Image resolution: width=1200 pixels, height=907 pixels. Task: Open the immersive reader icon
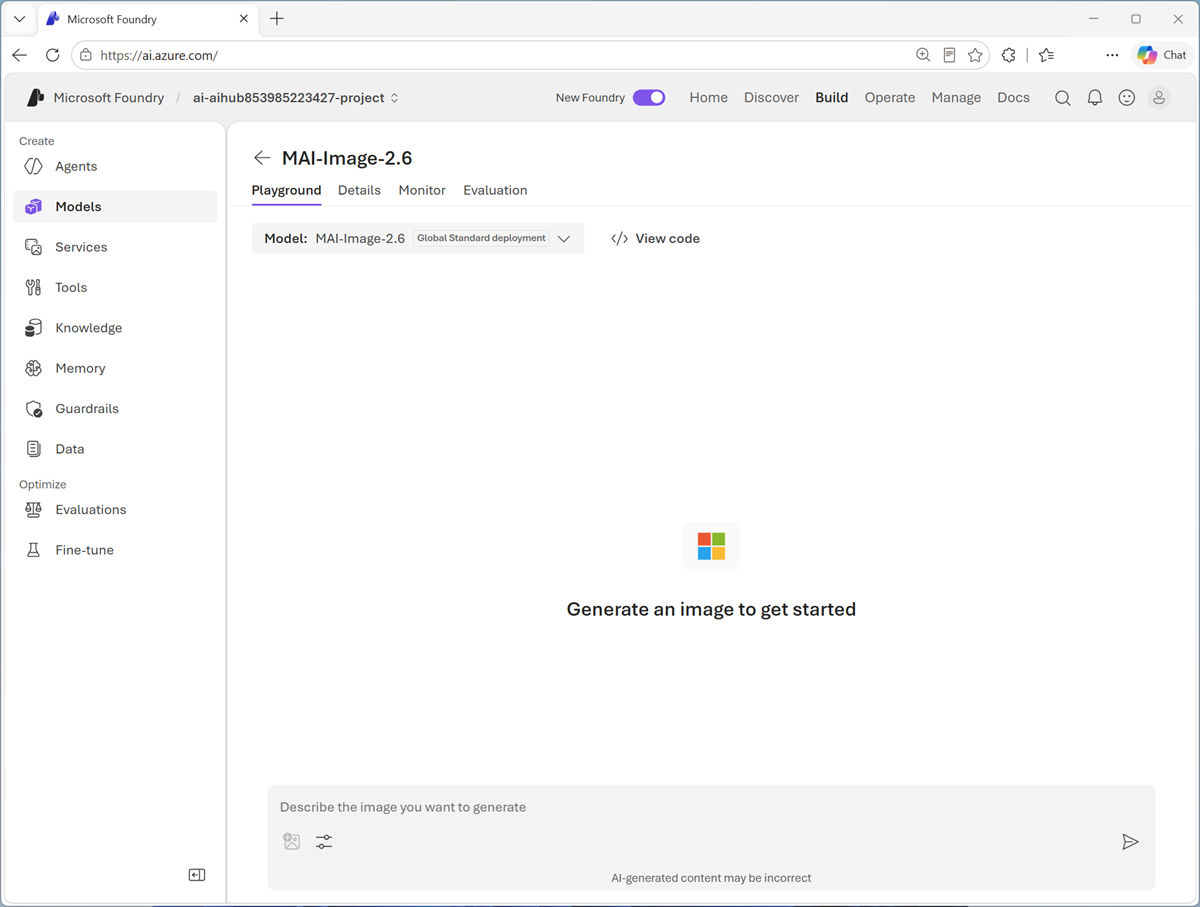point(949,55)
